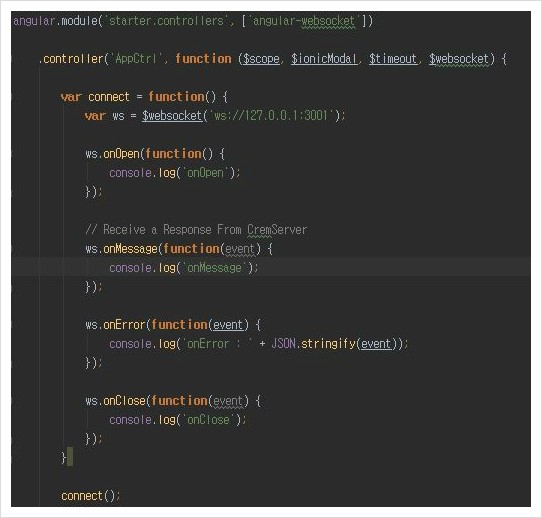The width and height of the screenshot is (542, 518).
Task: Click "log" on the highlighted 'onMessage' line
Action: pos(167,268)
